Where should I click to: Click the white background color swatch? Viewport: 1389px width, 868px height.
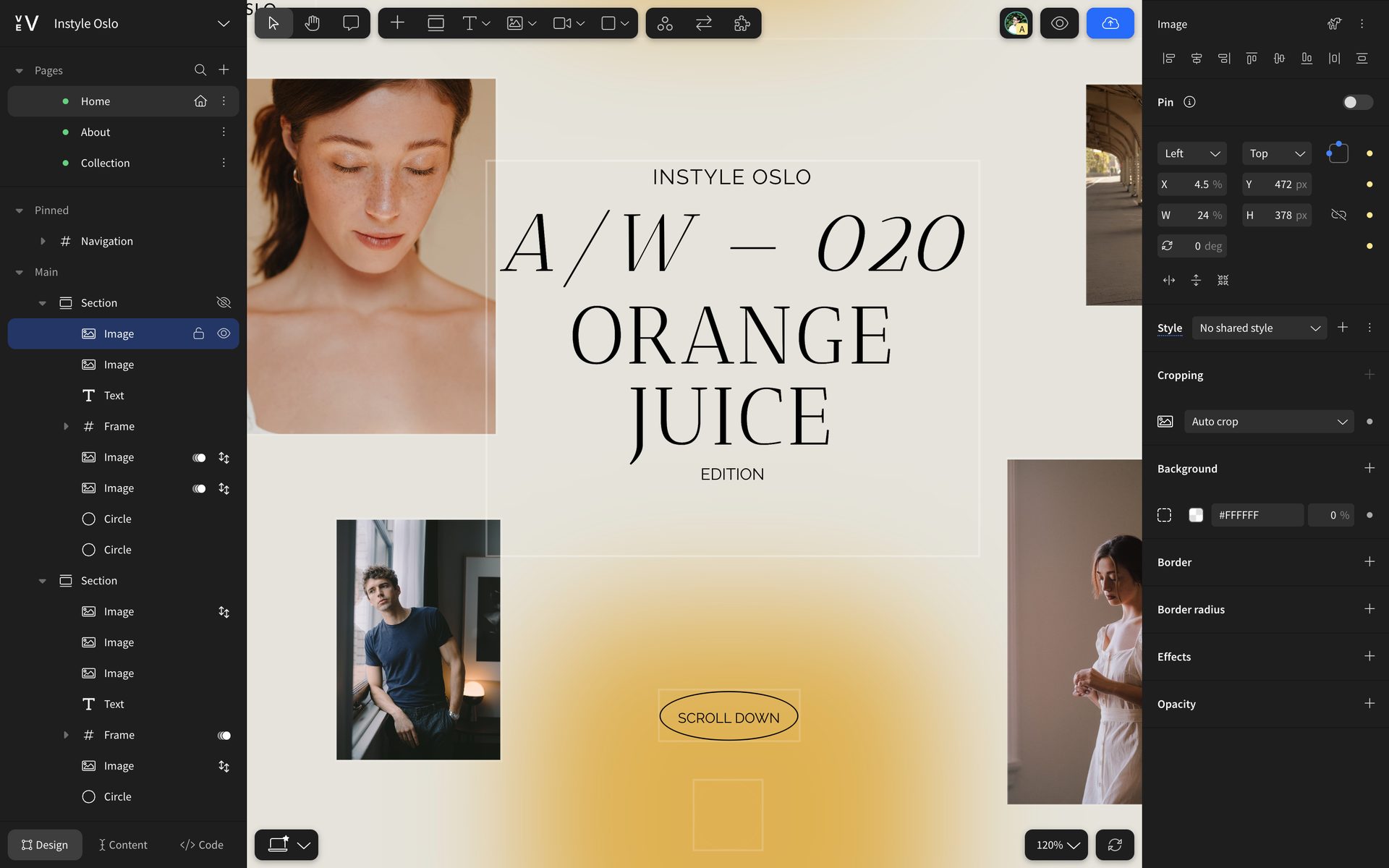click(1196, 515)
